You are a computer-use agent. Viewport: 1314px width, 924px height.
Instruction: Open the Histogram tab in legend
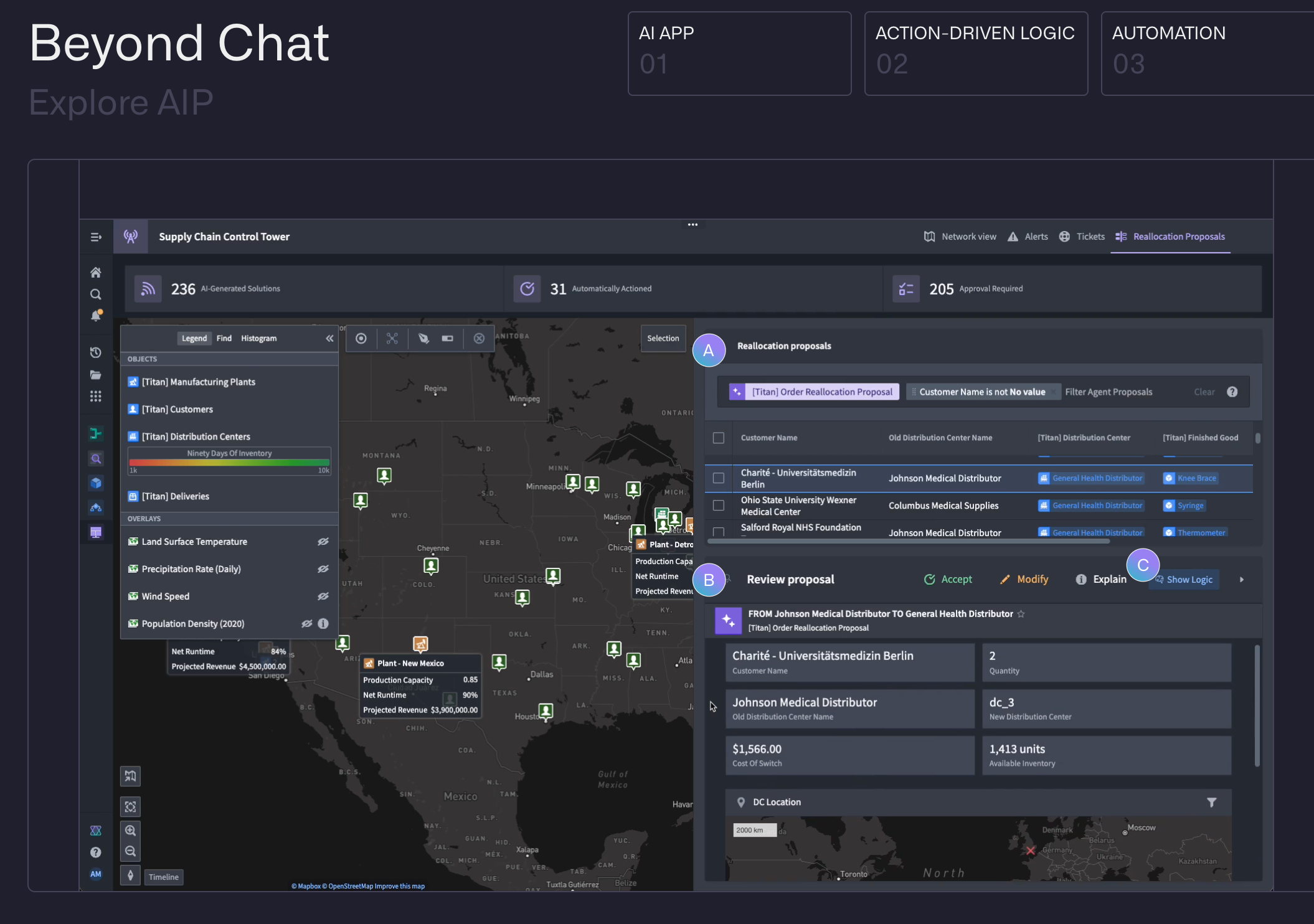258,338
